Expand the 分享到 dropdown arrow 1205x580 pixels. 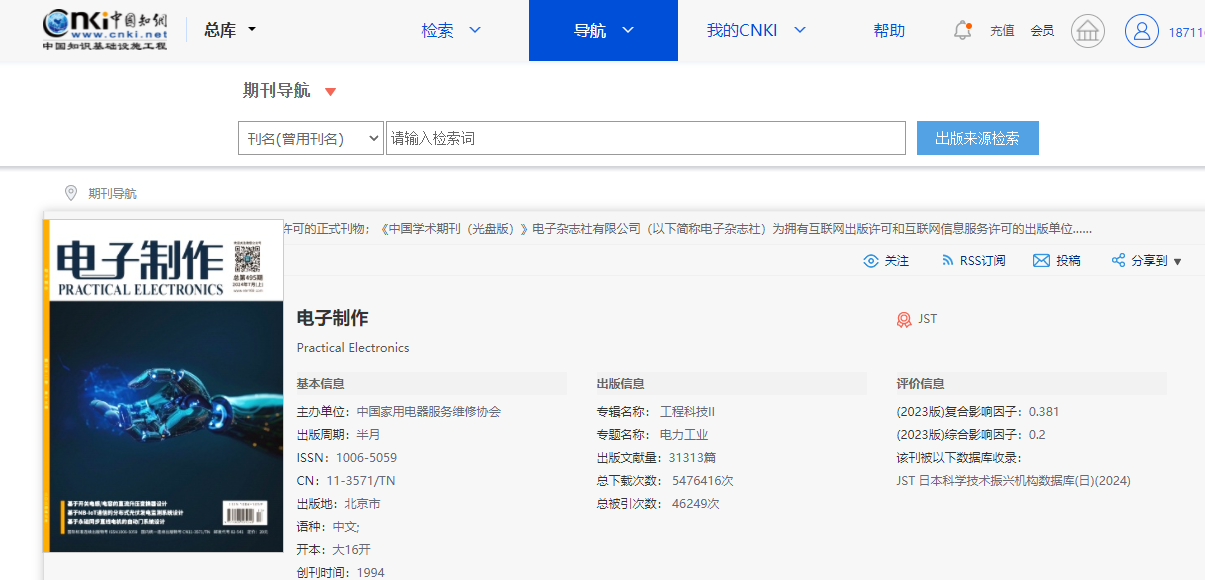(x=1177, y=262)
